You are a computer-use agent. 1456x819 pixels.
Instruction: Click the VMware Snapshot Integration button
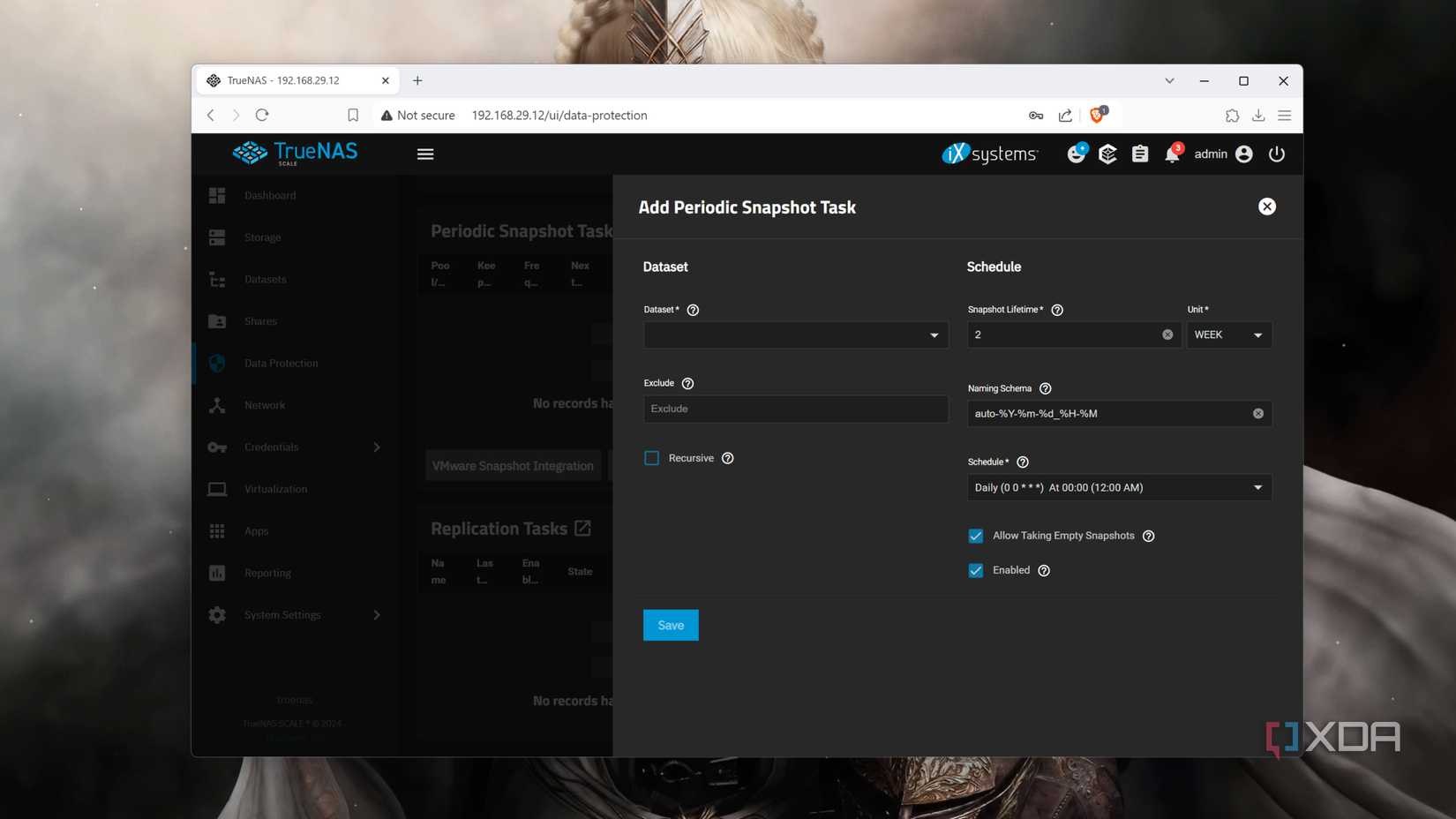coord(513,466)
